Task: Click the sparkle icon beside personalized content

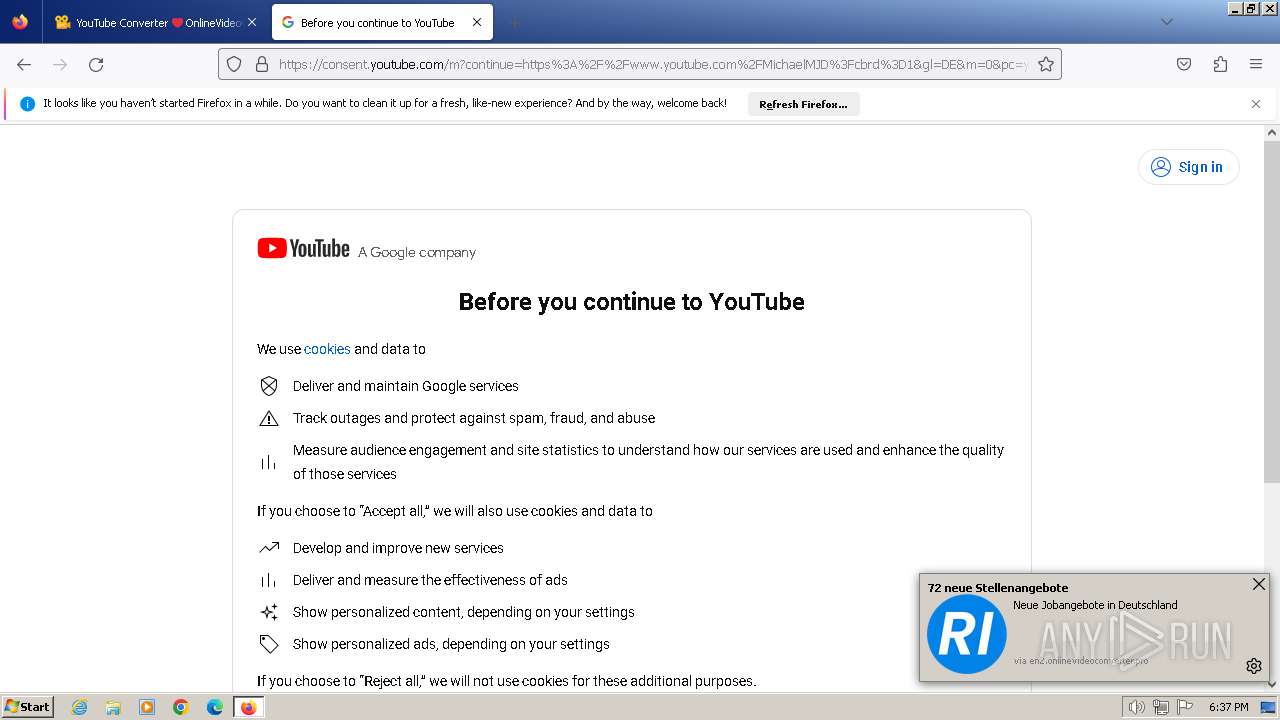Action: pyautogui.click(x=269, y=612)
